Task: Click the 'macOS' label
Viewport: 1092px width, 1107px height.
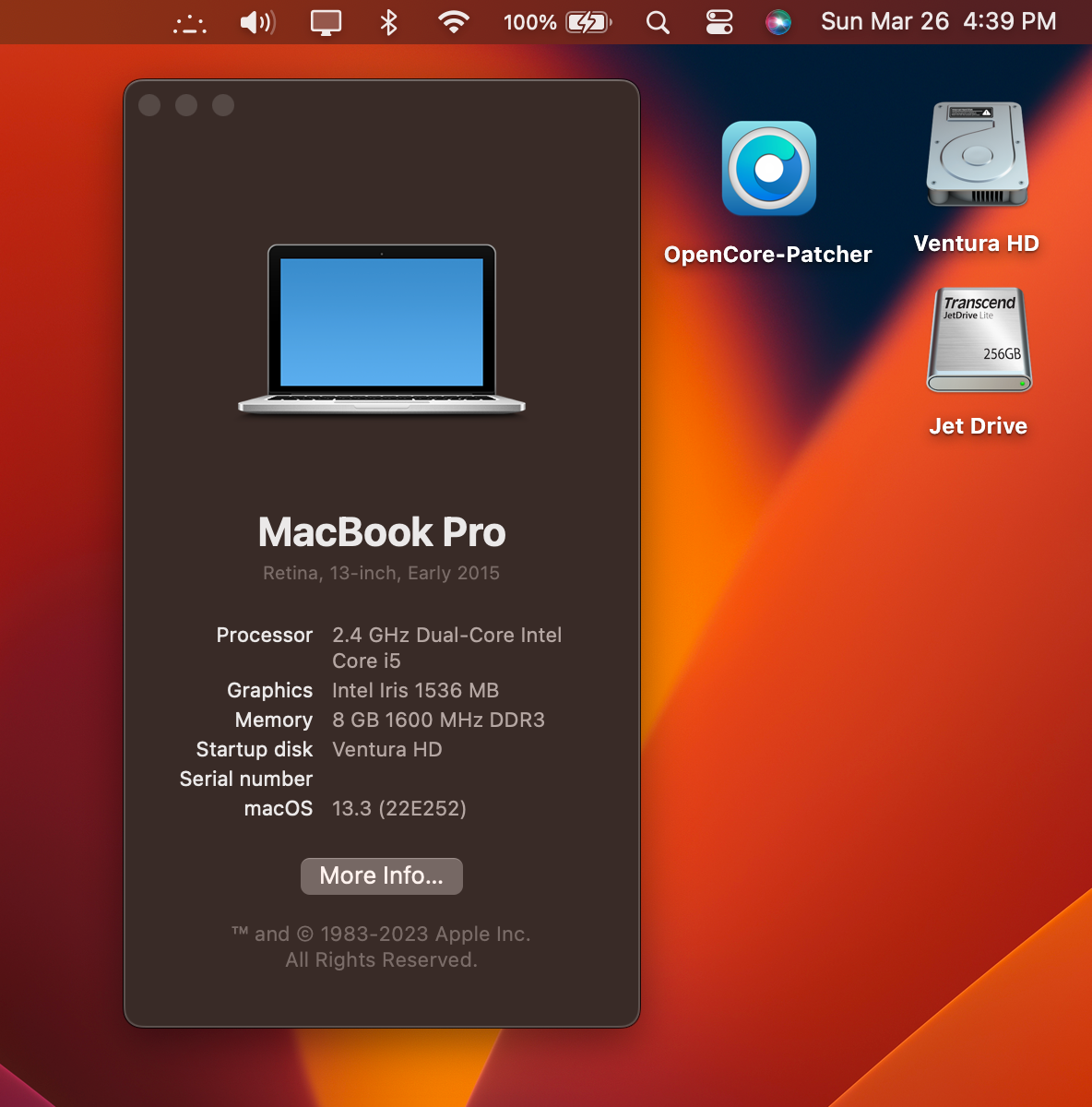Action: (x=279, y=808)
